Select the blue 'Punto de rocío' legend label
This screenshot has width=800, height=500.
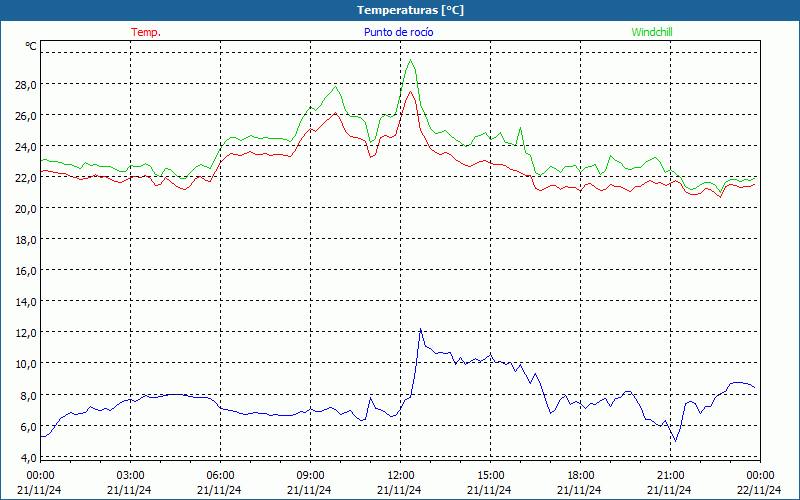[x=398, y=32]
